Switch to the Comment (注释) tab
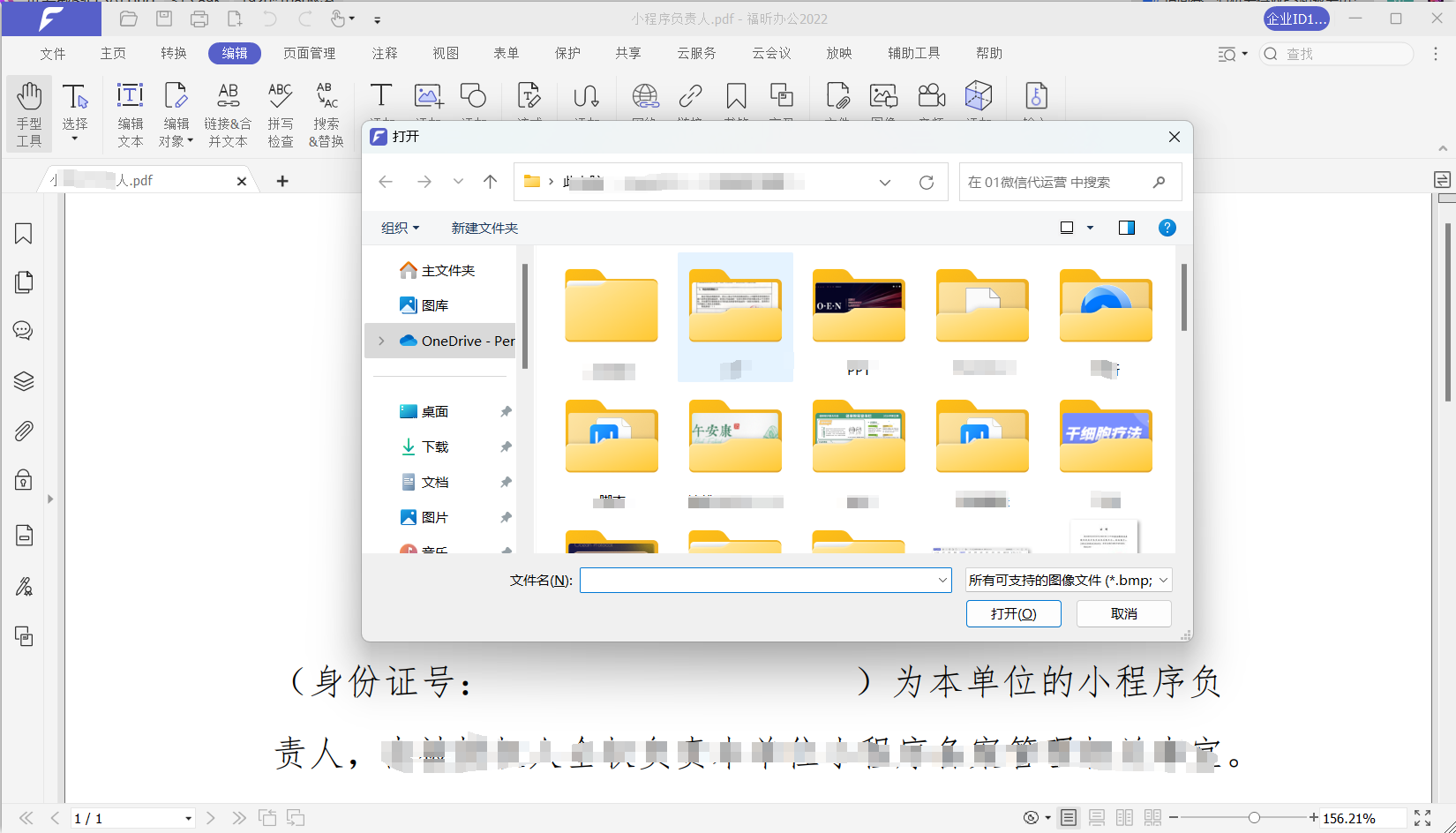Viewport: 1456px width, 833px height. 385,54
